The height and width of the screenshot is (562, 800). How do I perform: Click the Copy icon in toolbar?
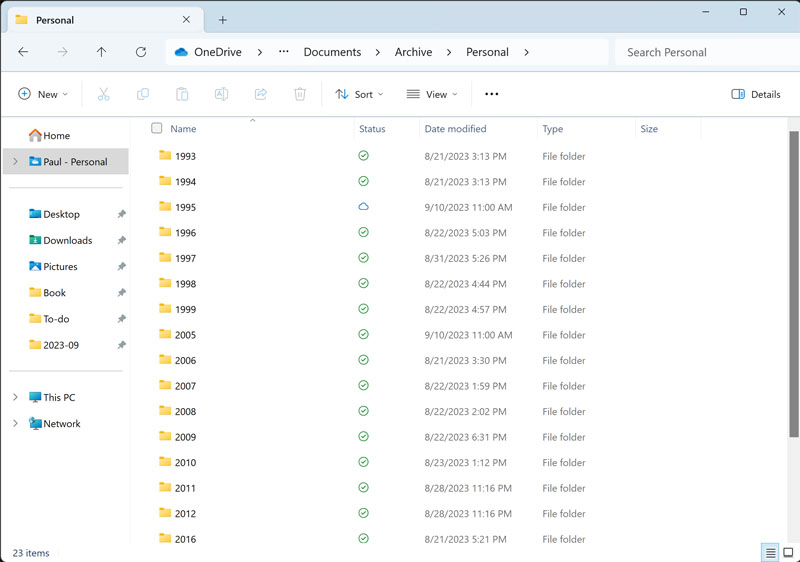(142, 94)
